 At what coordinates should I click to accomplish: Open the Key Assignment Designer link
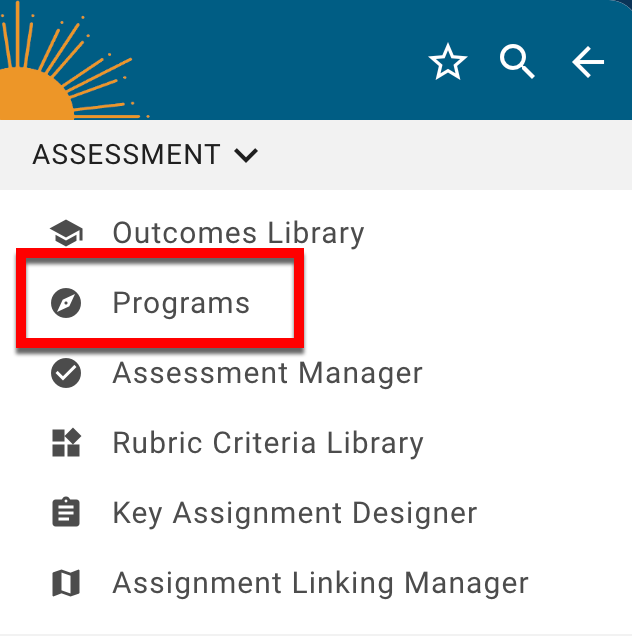pos(294,513)
